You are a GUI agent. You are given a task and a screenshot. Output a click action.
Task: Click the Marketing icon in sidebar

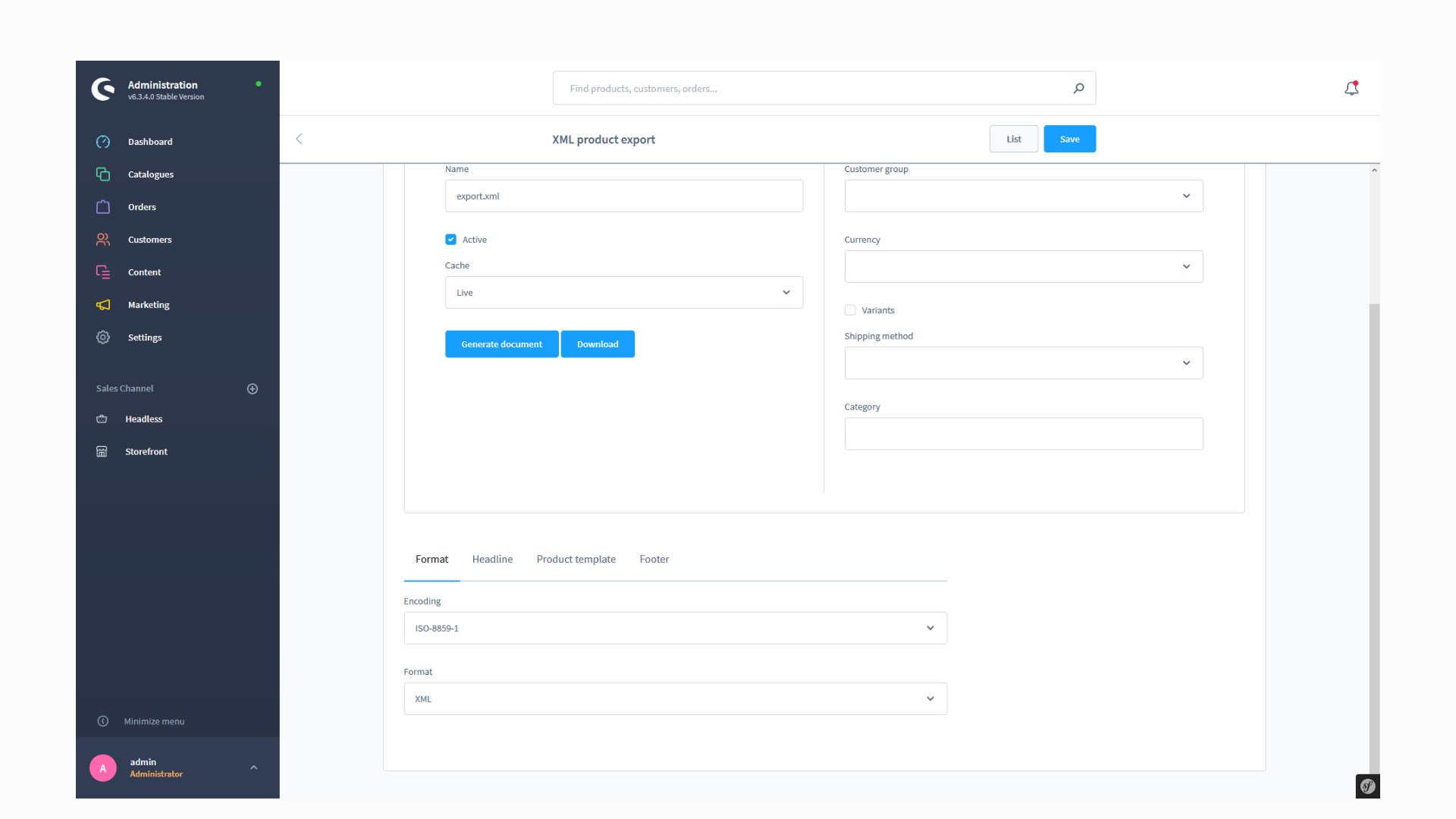[102, 304]
